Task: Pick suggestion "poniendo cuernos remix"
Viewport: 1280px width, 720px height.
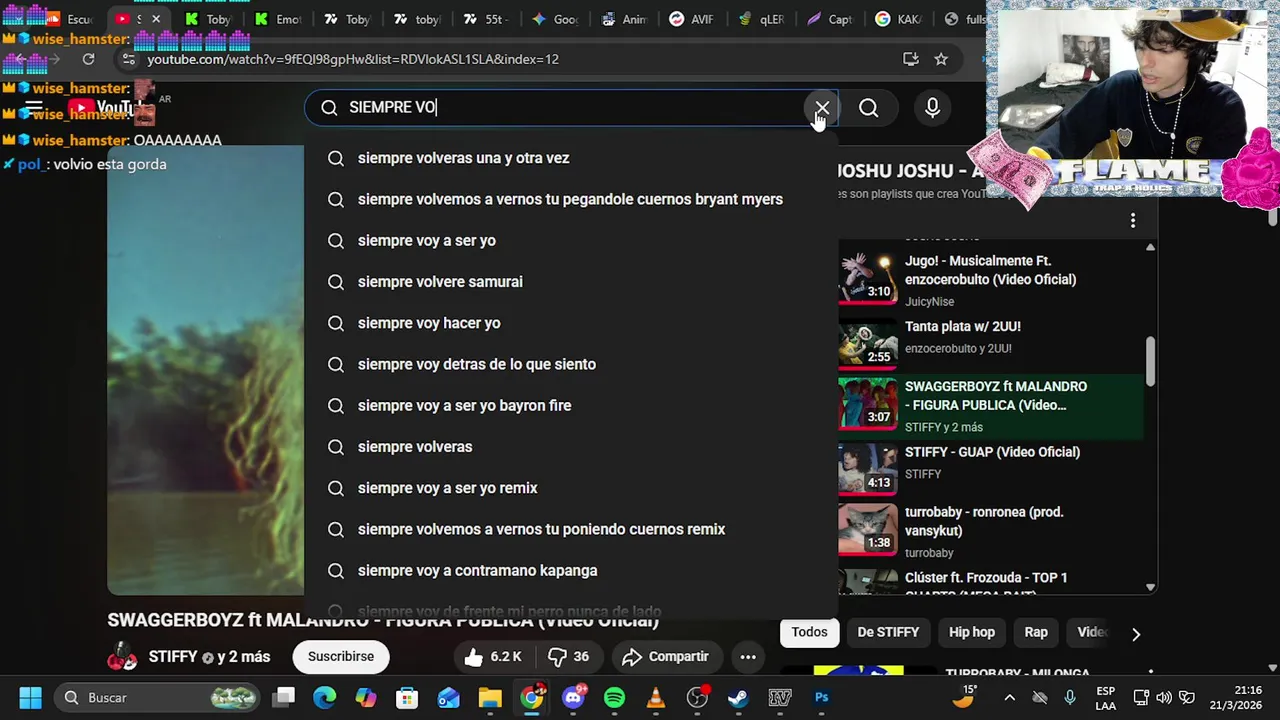Action: point(571,529)
